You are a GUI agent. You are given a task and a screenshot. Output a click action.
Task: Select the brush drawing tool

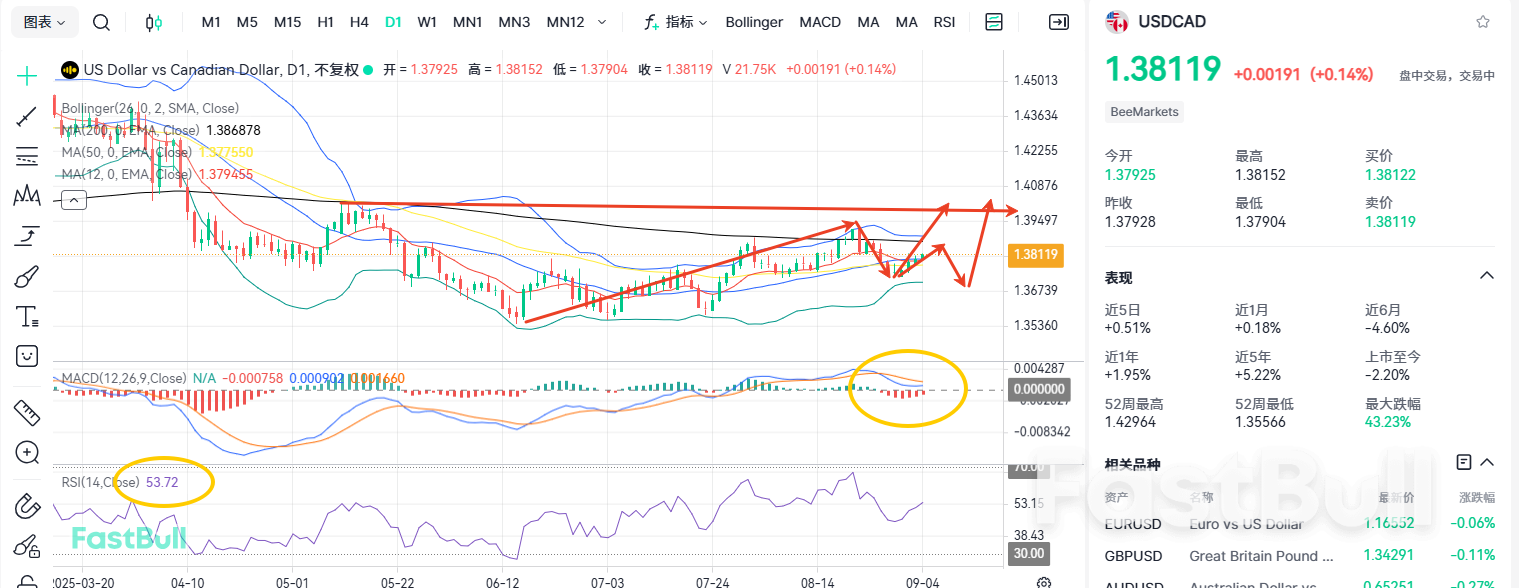(x=26, y=276)
